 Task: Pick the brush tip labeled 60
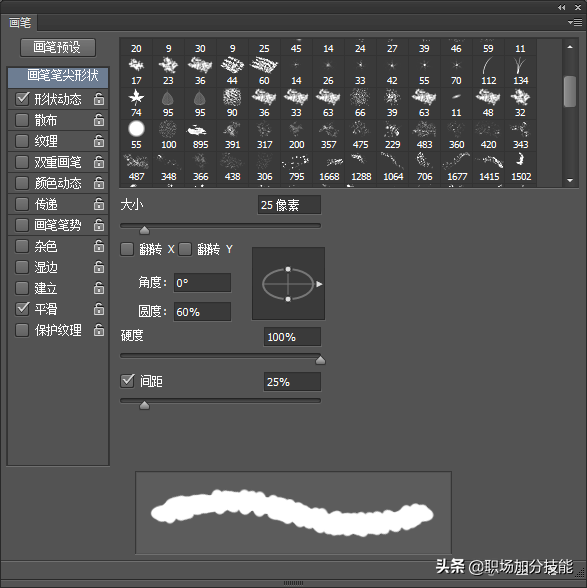pos(264,71)
